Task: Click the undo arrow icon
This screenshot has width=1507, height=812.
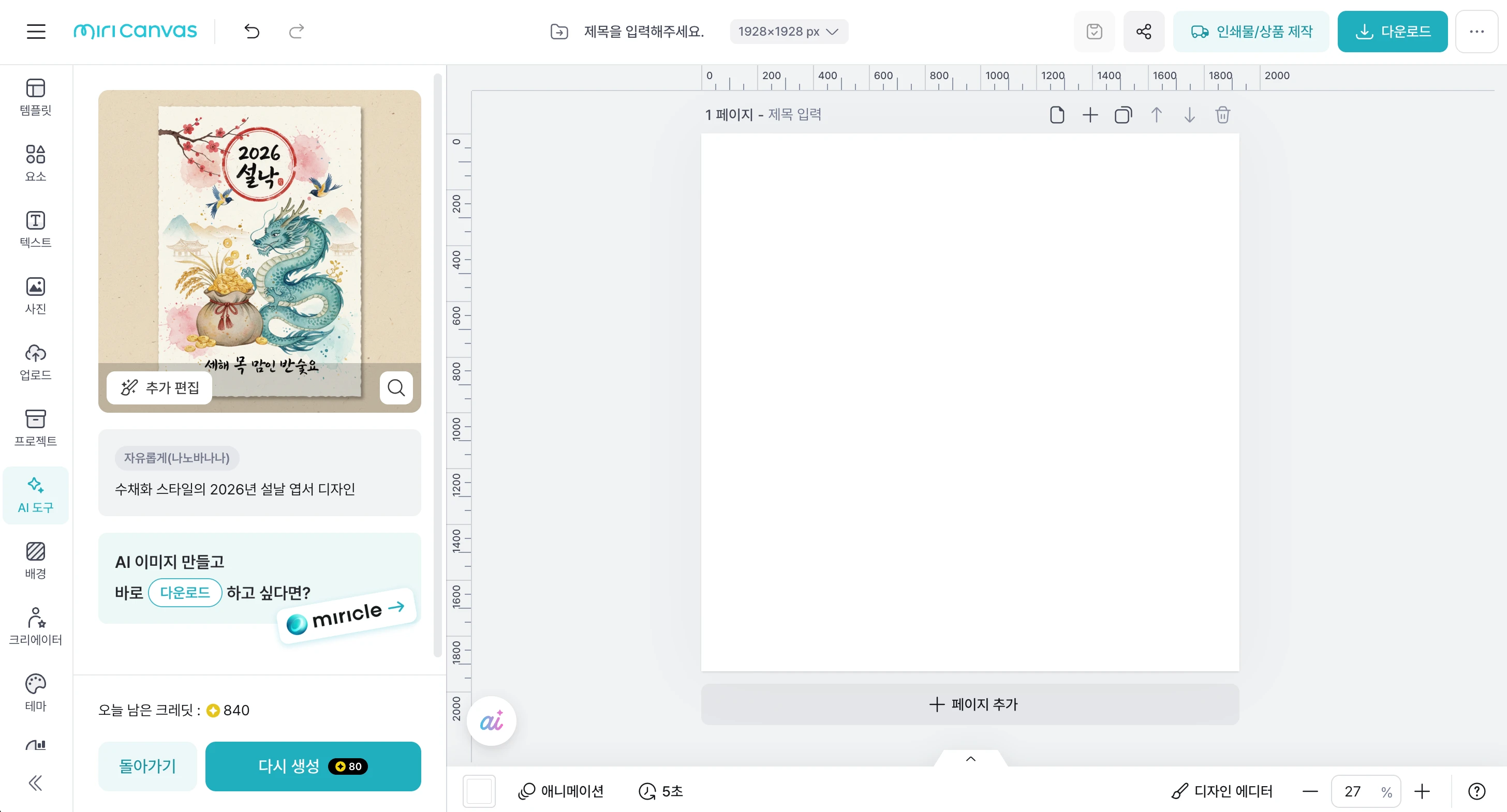Action: pyautogui.click(x=252, y=32)
